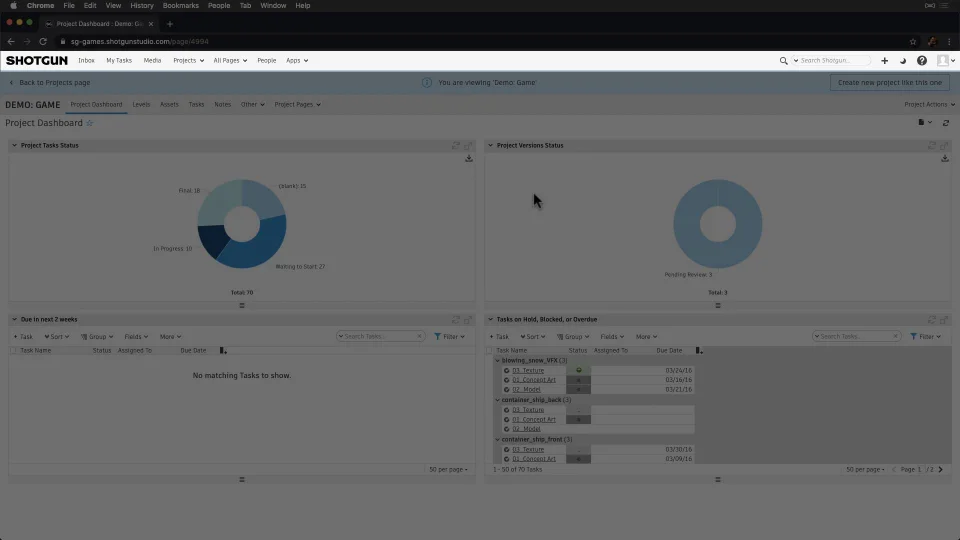Viewport: 960px width, 540px height.
Task: Refresh the Due in next 2 weeks widget
Action: [456, 320]
